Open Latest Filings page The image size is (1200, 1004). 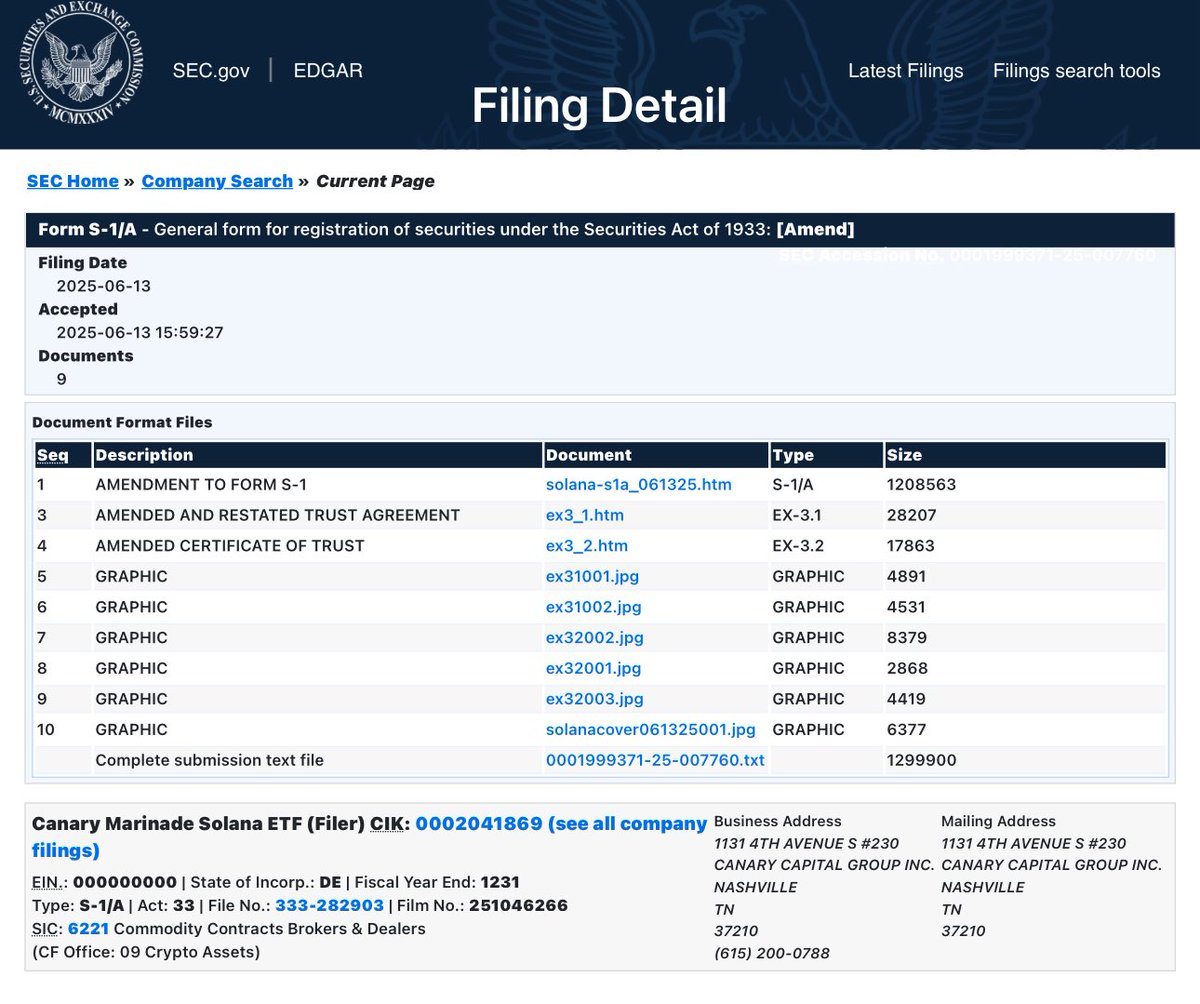click(905, 70)
